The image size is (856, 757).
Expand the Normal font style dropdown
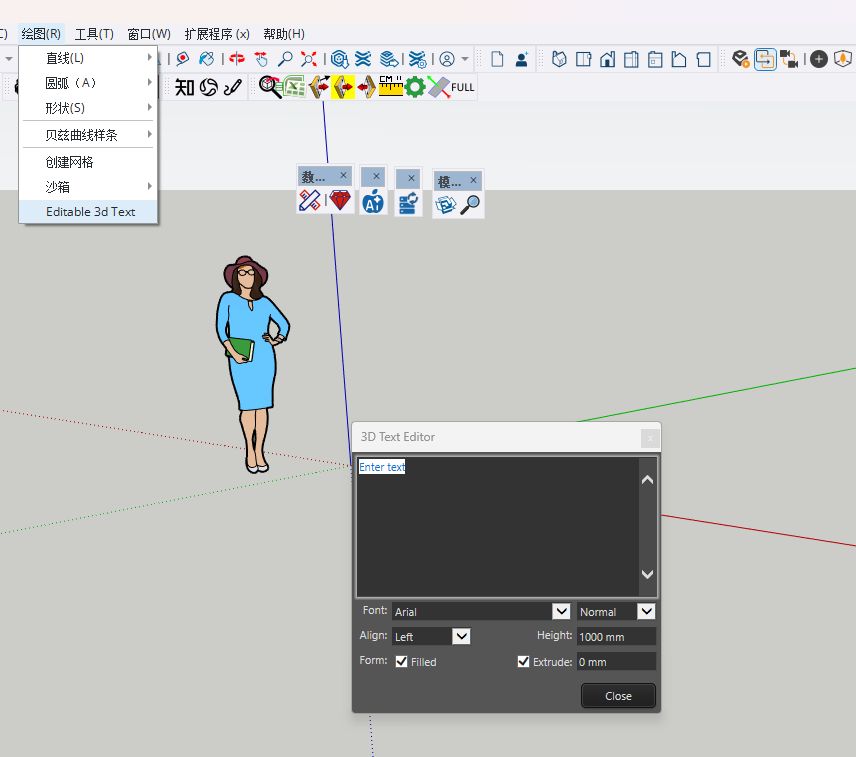tap(646, 611)
